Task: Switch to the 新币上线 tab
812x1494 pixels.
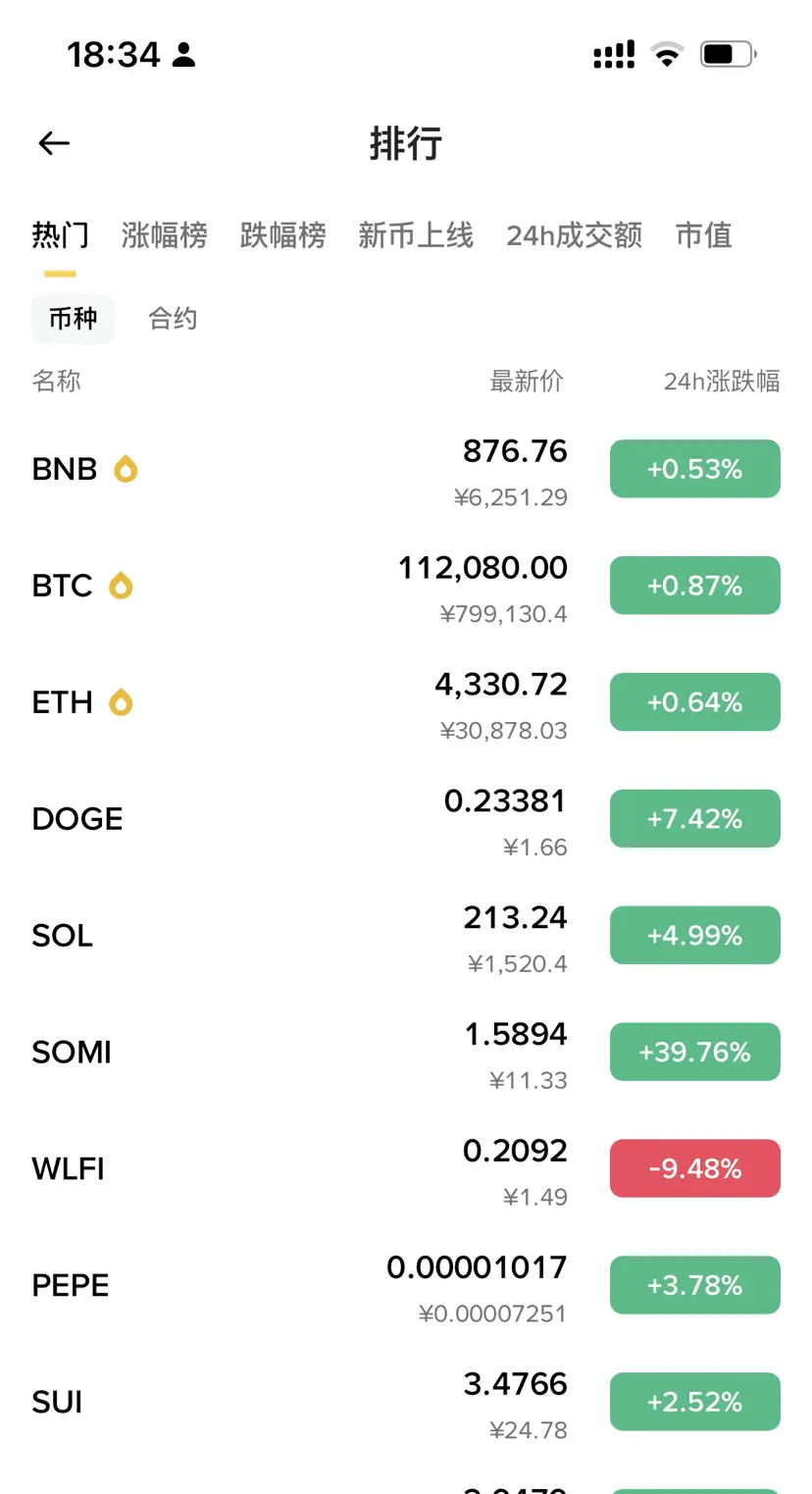Action: [x=416, y=235]
